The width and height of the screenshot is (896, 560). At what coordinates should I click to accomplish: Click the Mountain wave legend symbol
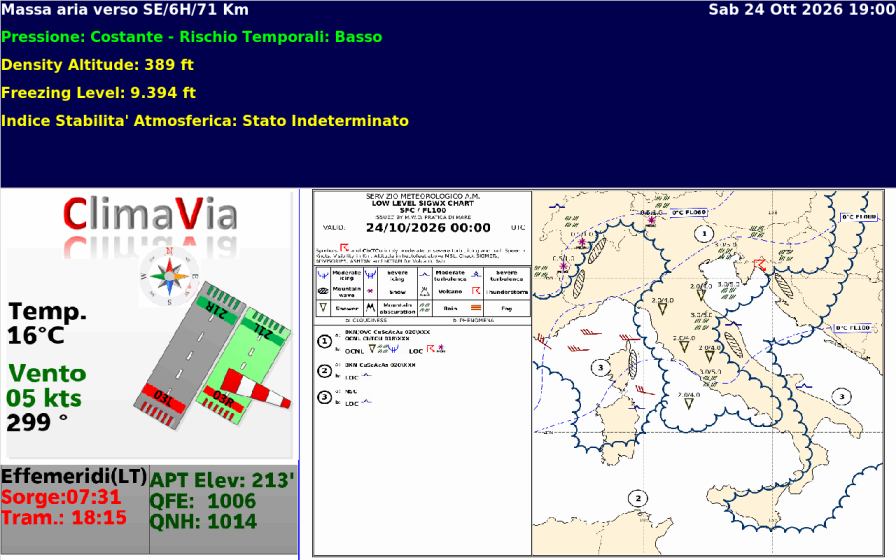(323, 291)
